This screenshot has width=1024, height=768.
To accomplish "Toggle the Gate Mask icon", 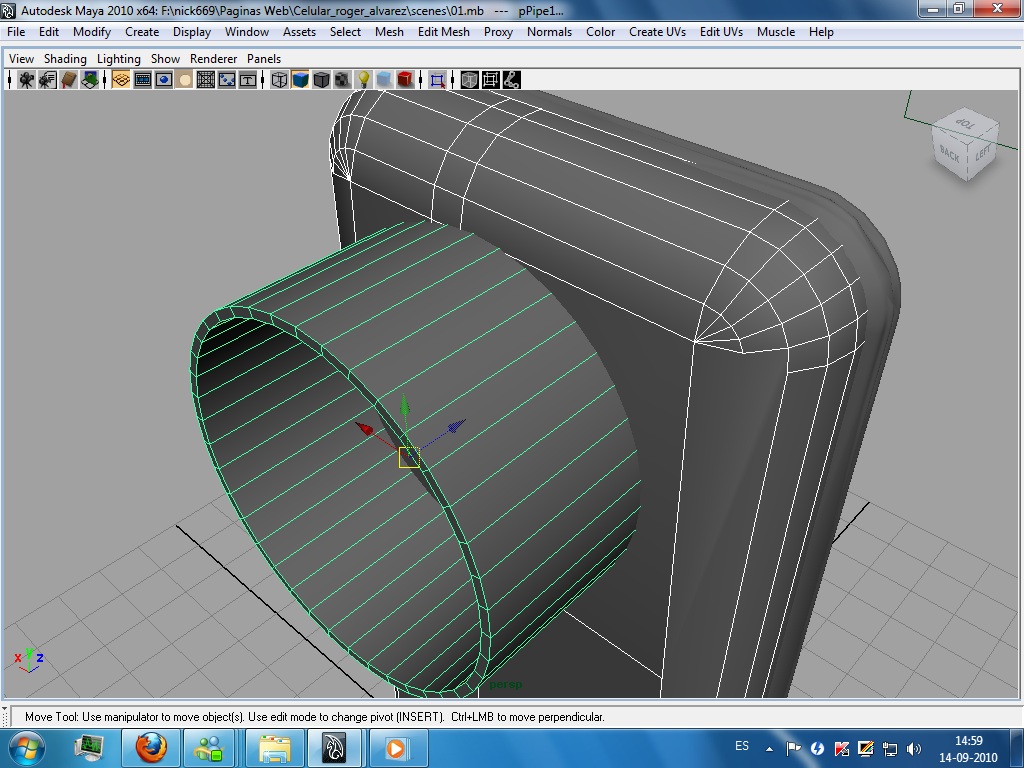I will click(x=185, y=80).
